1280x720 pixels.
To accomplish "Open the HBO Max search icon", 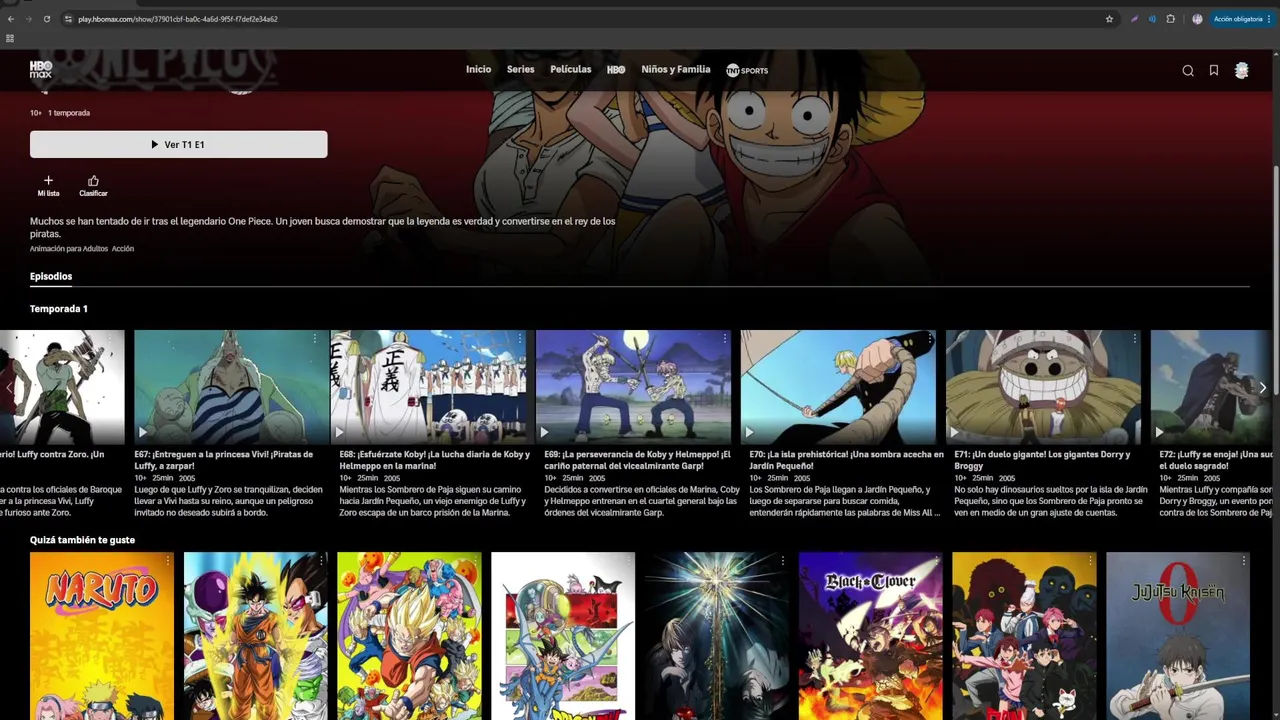I will pyautogui.click(x=1188, y=70).
